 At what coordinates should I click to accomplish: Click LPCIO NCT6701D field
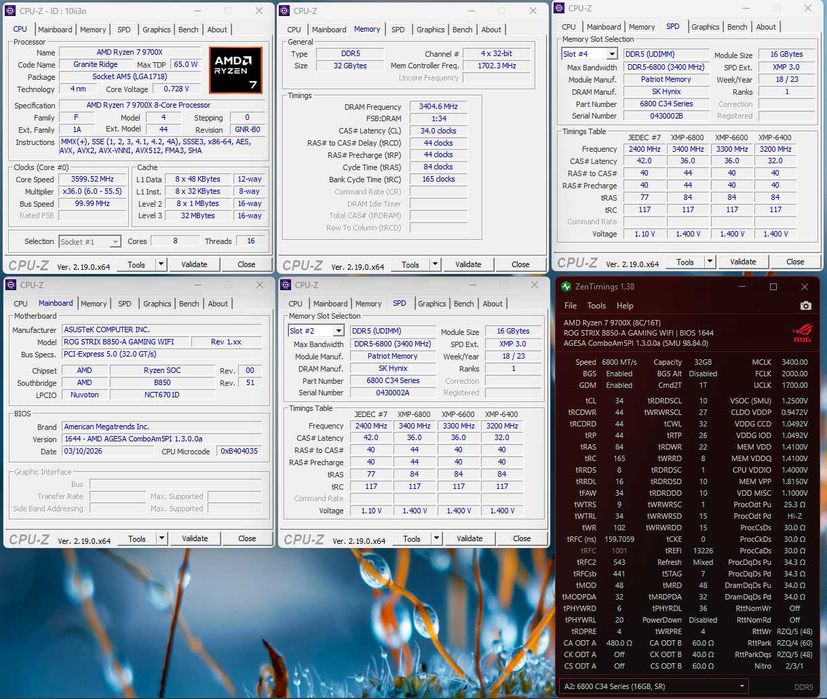coord(162,395)
